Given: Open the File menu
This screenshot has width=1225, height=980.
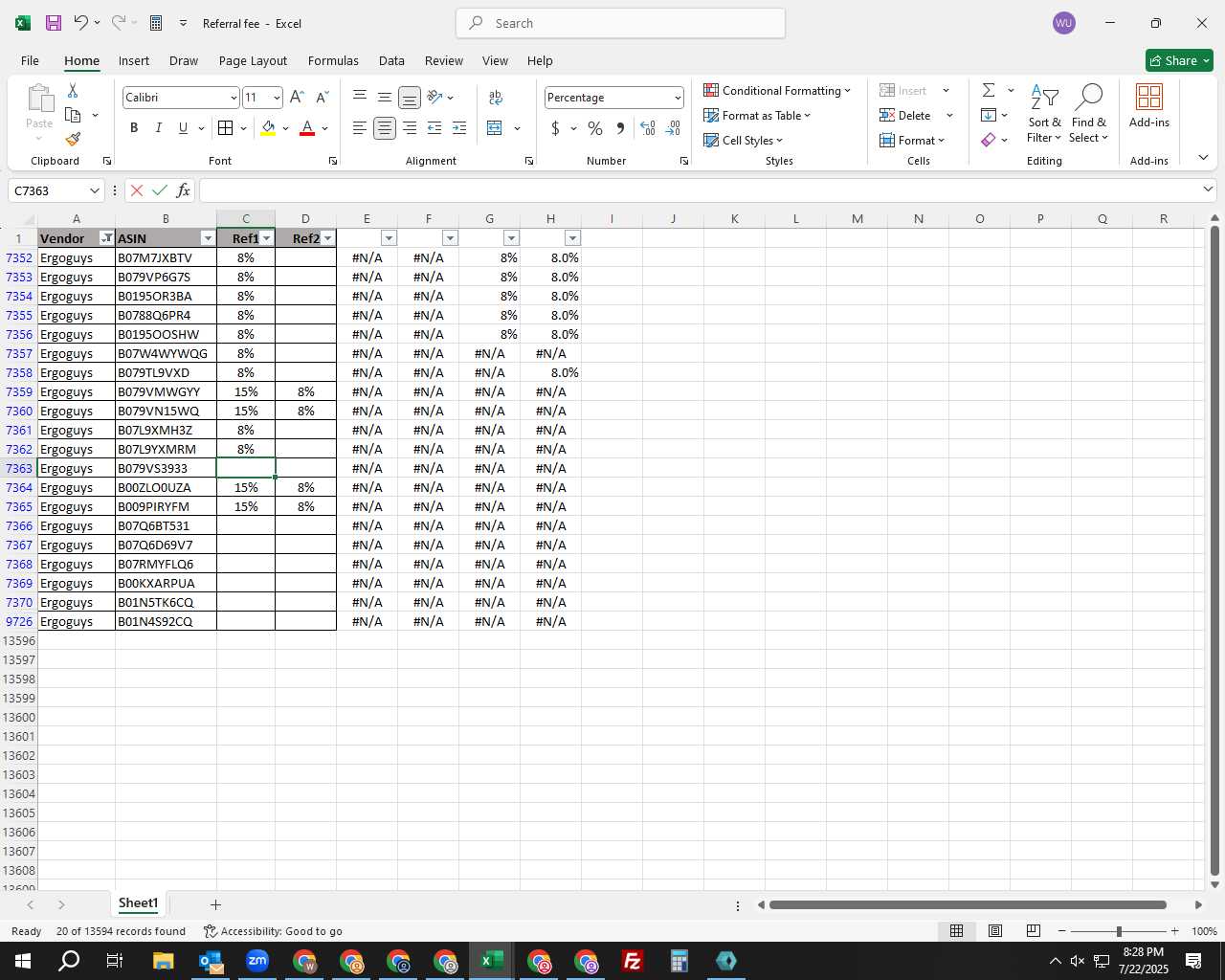Looking at the screenshot, I should click(x=30, y=60).
